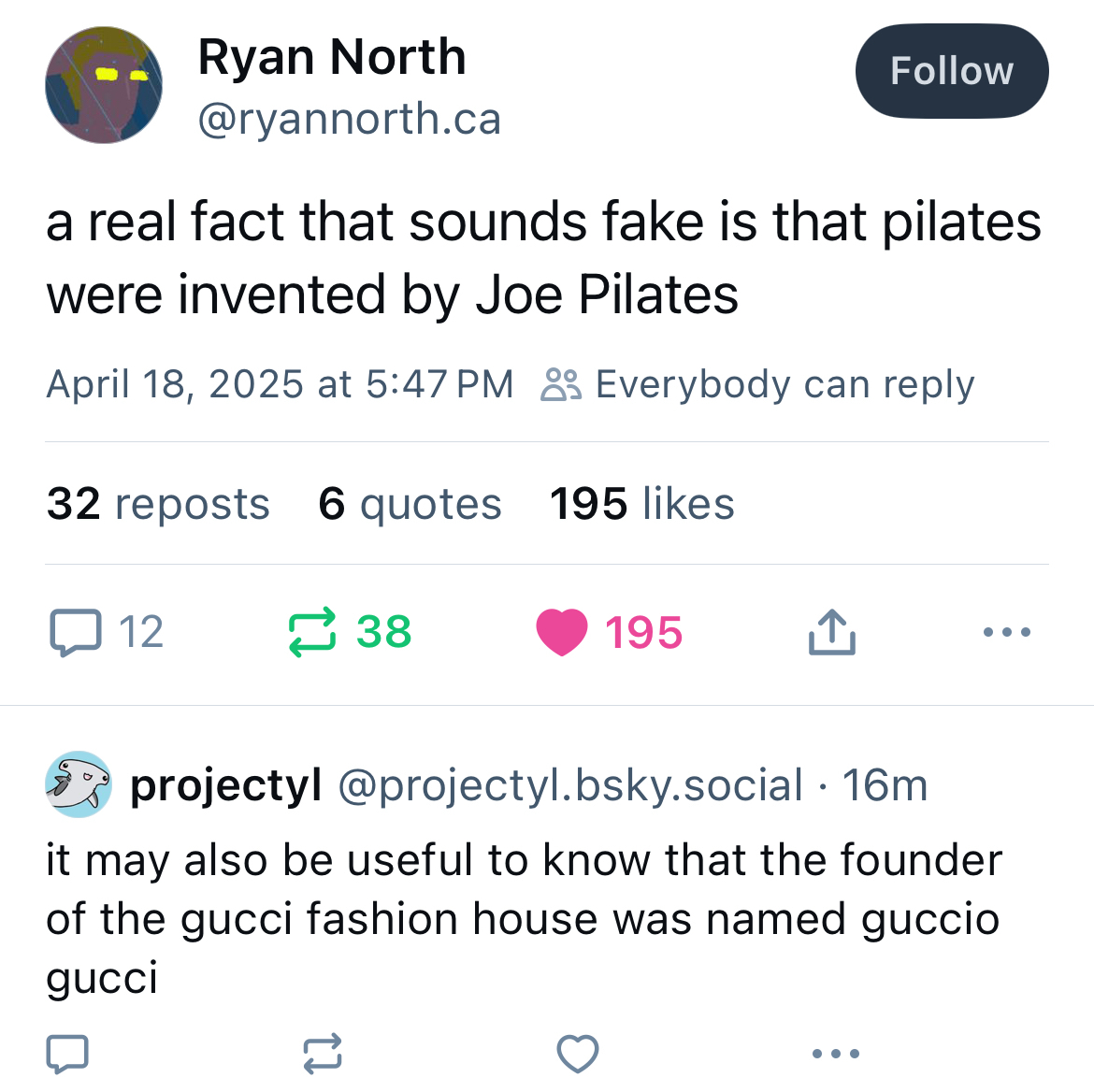The image size is (1094, 1092).
Task: Open the 16m timestamp on projectyl's reply
Action: click(x=885, y=784)
